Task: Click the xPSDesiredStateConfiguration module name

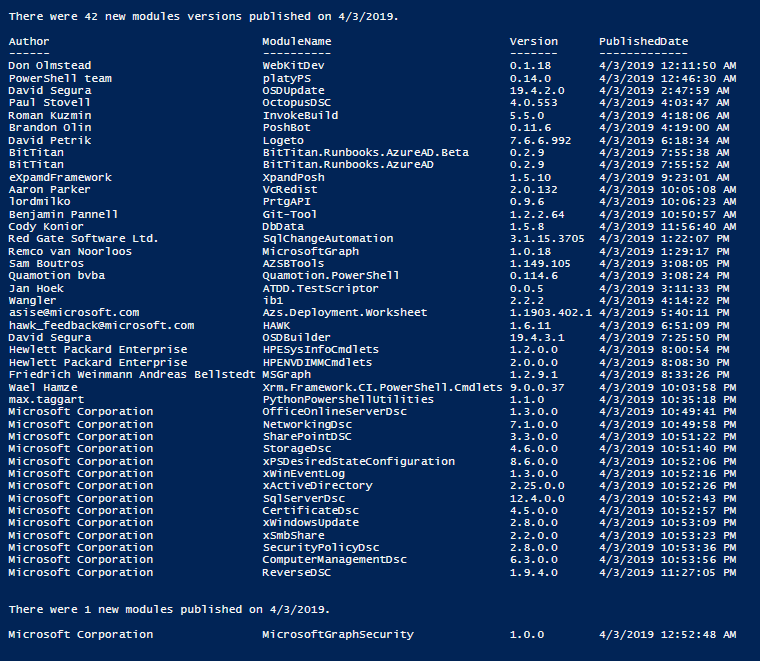Action: pyautogui.click(x=359, y=461)
